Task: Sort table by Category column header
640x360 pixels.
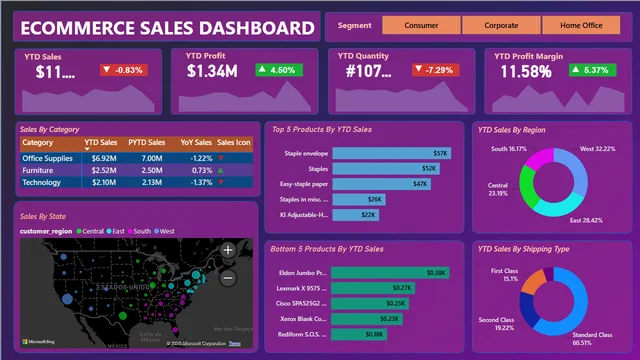Action: tap(38, 142)
